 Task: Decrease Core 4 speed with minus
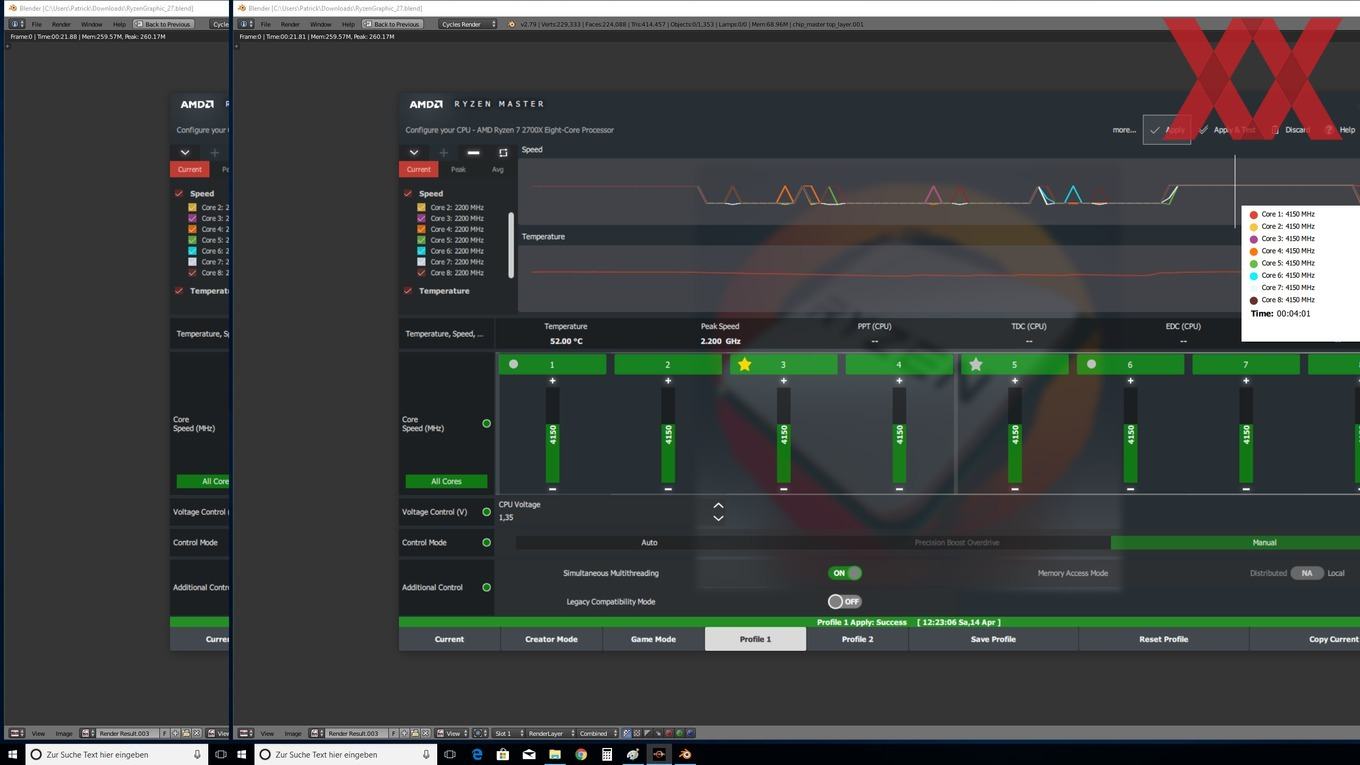pos(899,489)
